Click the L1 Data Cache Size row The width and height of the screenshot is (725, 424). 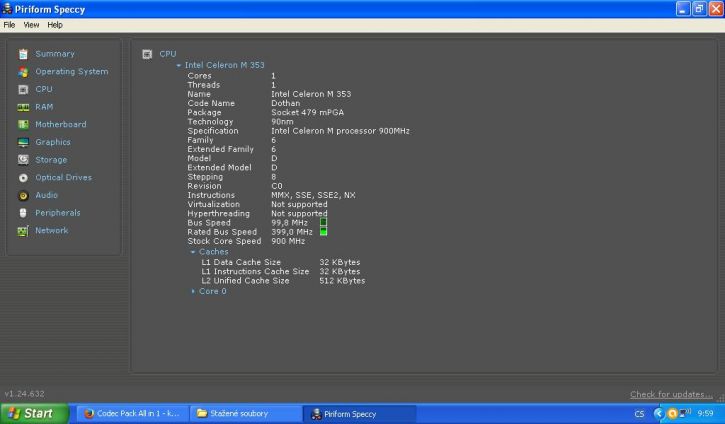coord(281,262)
